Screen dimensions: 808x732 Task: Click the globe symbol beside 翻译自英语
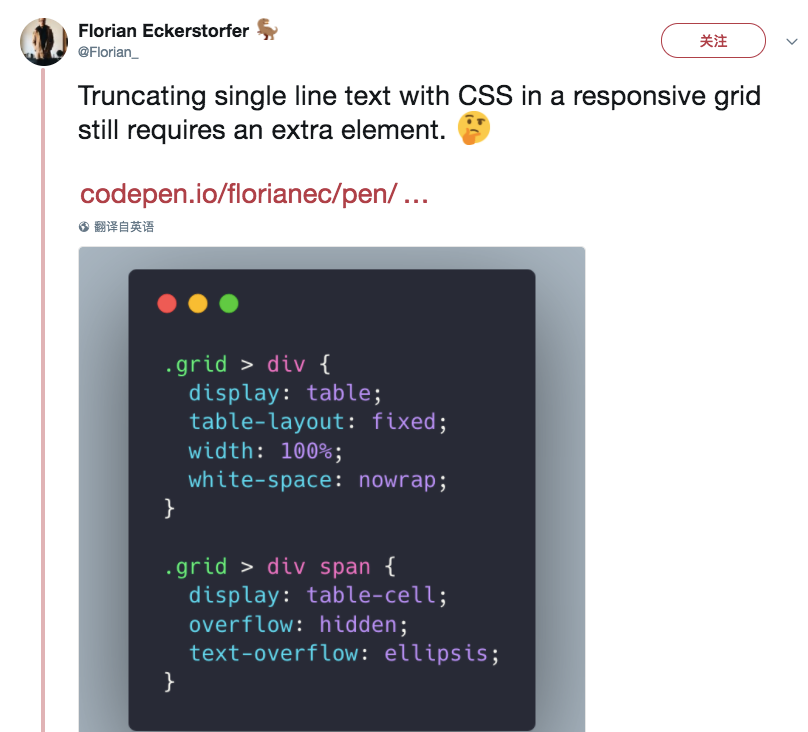coord(82,226)
